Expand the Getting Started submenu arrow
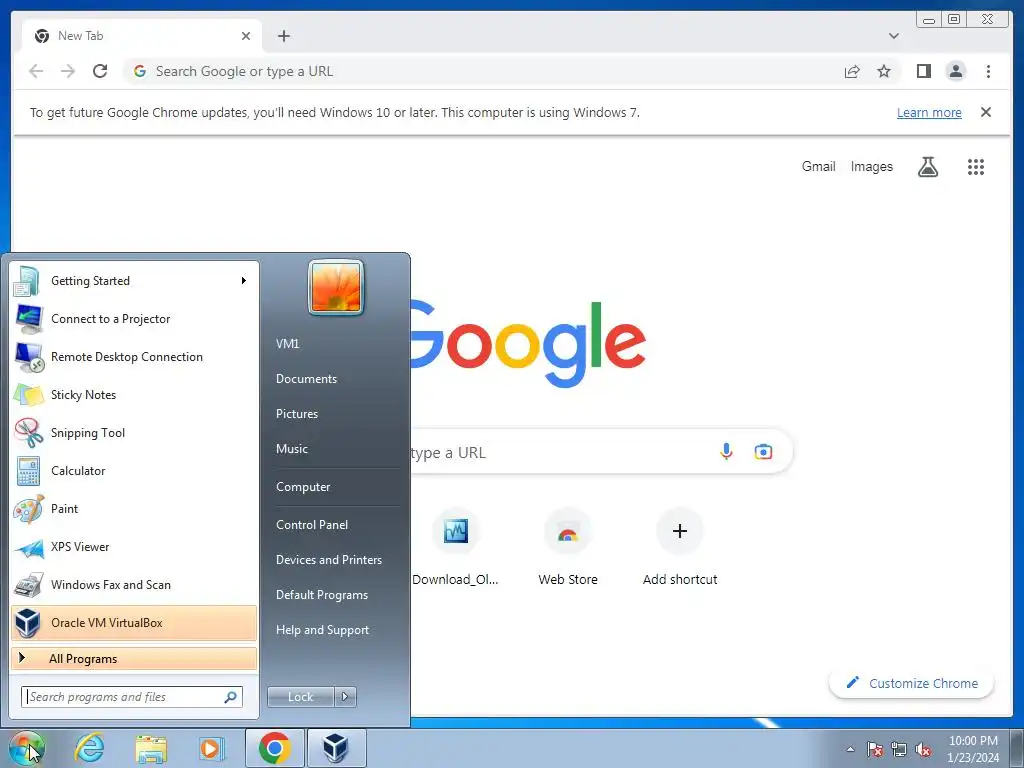1024x768 pixels. pos(244,281)
